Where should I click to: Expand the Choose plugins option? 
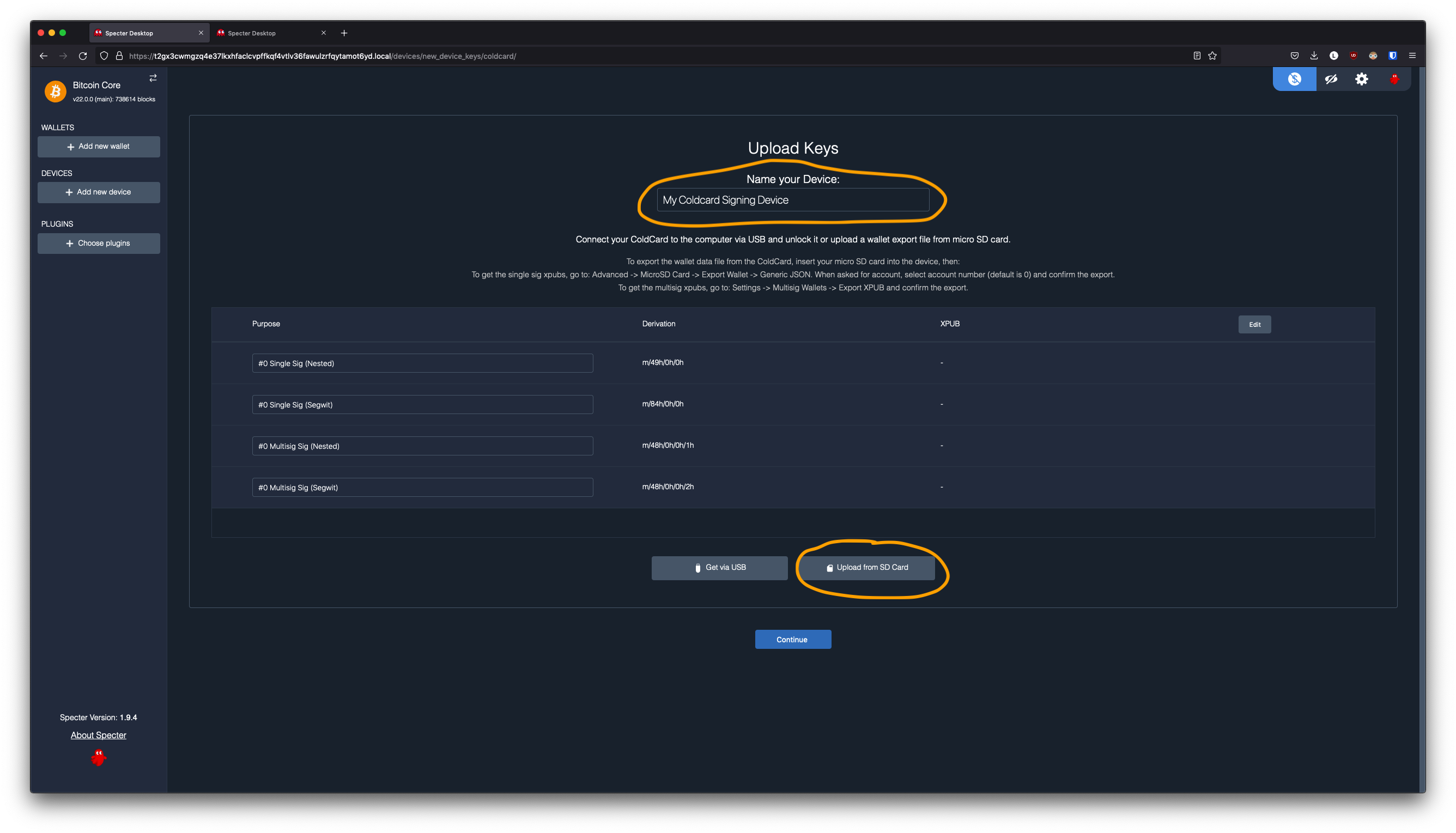click(99, 243)
